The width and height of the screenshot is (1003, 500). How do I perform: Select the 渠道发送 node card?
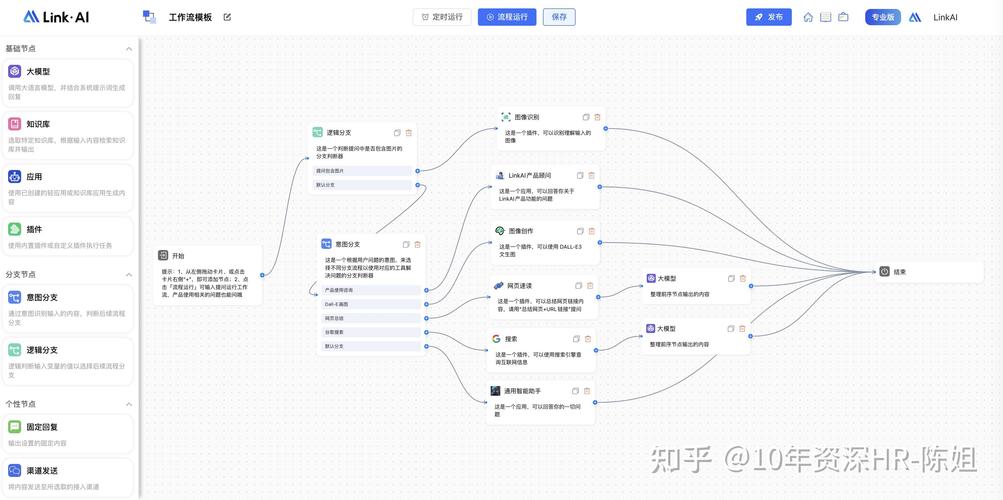(68, 478)
